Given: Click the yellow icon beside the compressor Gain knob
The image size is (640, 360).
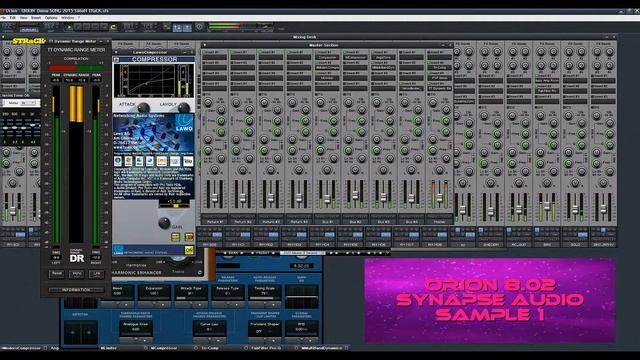Looking at the screenshot, I should (176, 237).
